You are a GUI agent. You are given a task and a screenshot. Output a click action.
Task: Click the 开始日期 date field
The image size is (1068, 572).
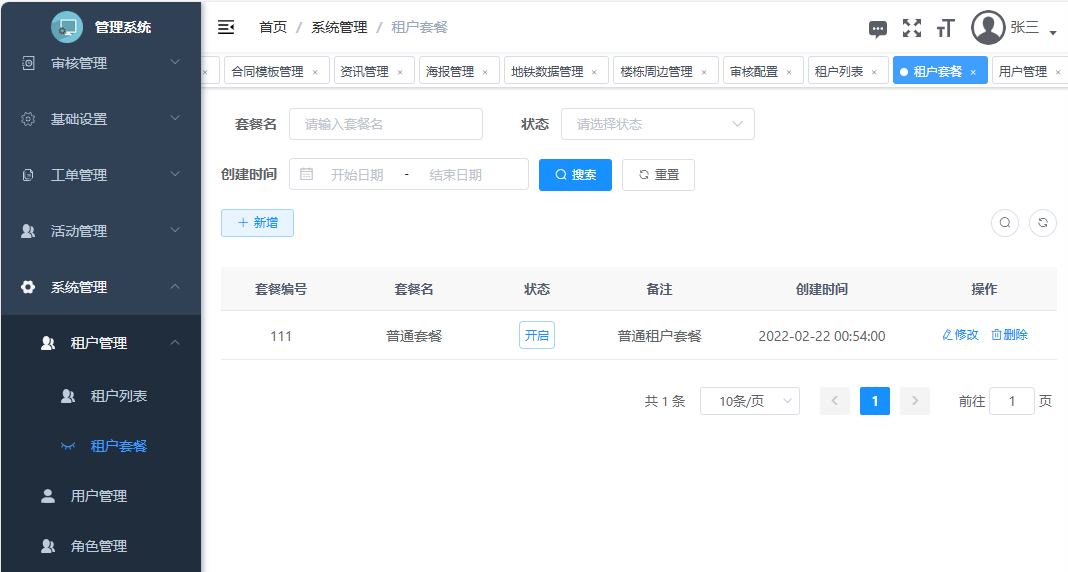click(357, 175)
